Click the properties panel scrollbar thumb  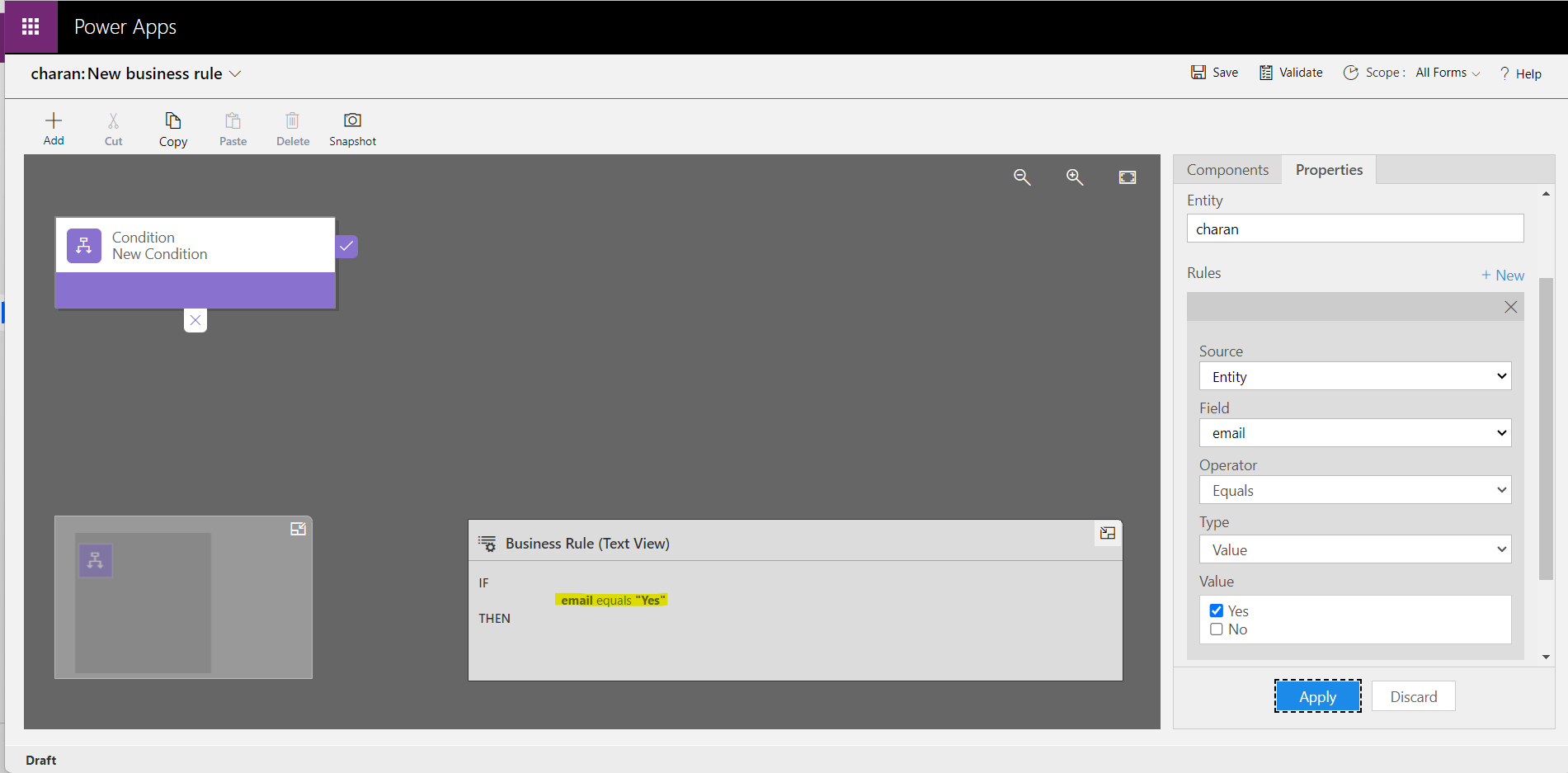click(x=1546, y=429)
